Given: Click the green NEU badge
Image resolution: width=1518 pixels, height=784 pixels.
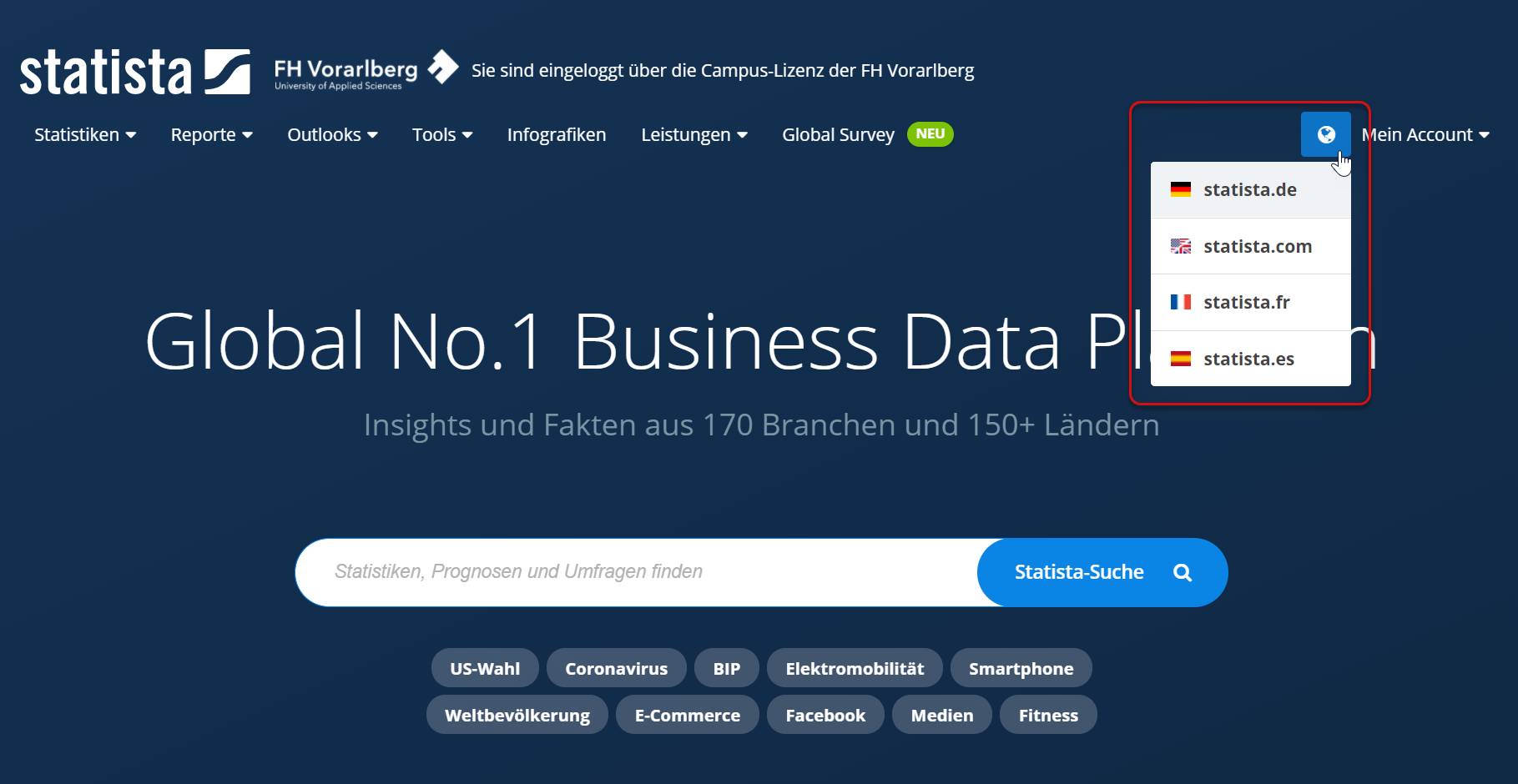Looking at the screenshot, I should coord(930,133).
